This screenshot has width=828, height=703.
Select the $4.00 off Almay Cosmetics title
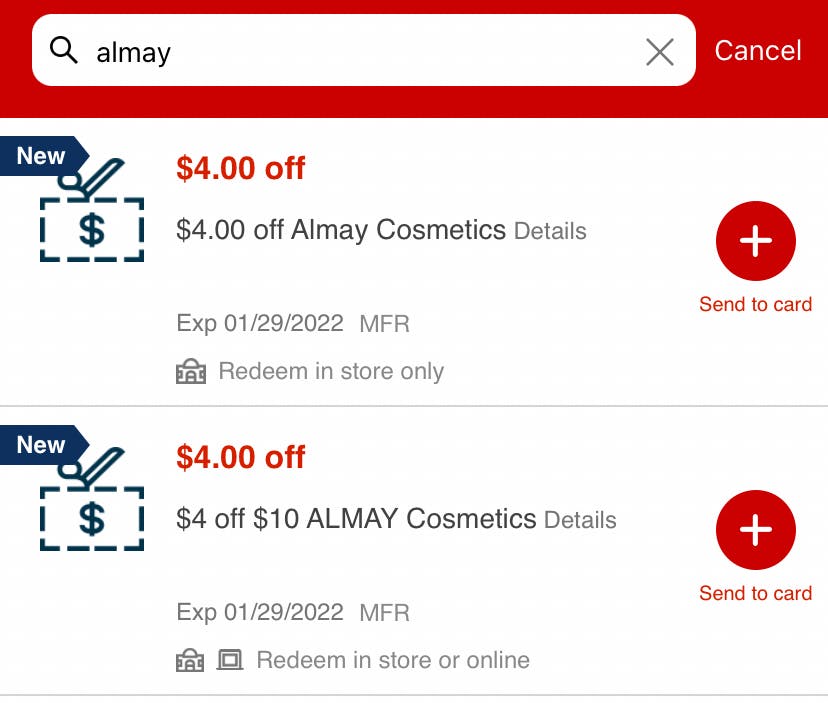pos(340,230)
